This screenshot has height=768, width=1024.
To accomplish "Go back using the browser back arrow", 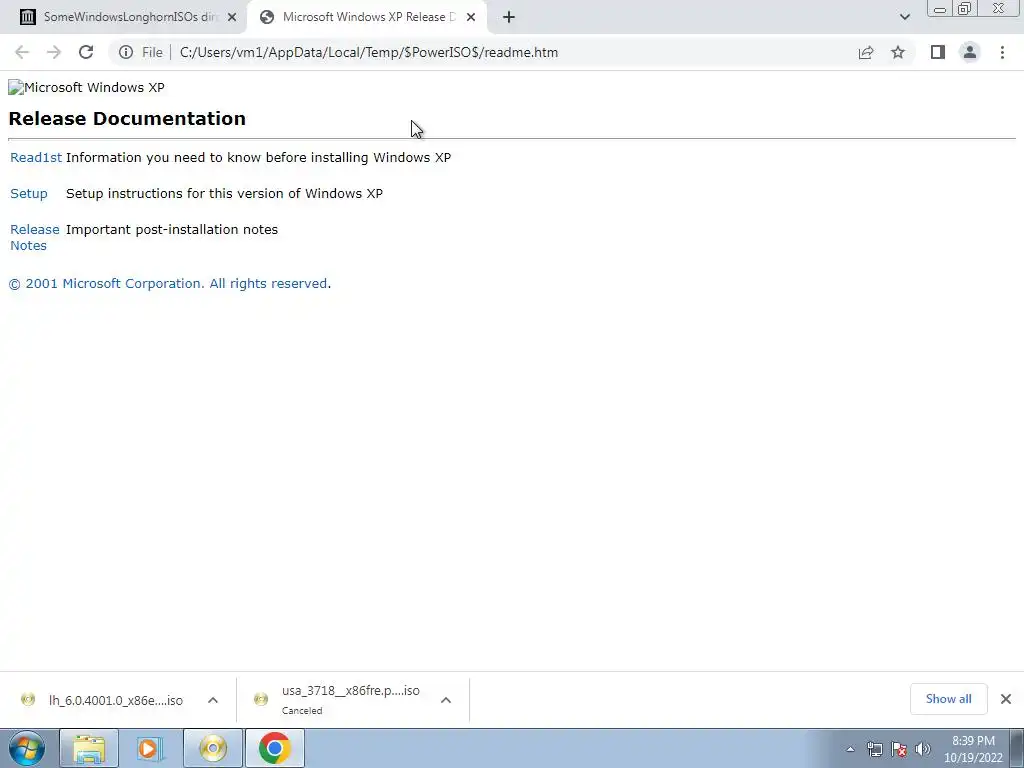I will [x=22, y=52].
